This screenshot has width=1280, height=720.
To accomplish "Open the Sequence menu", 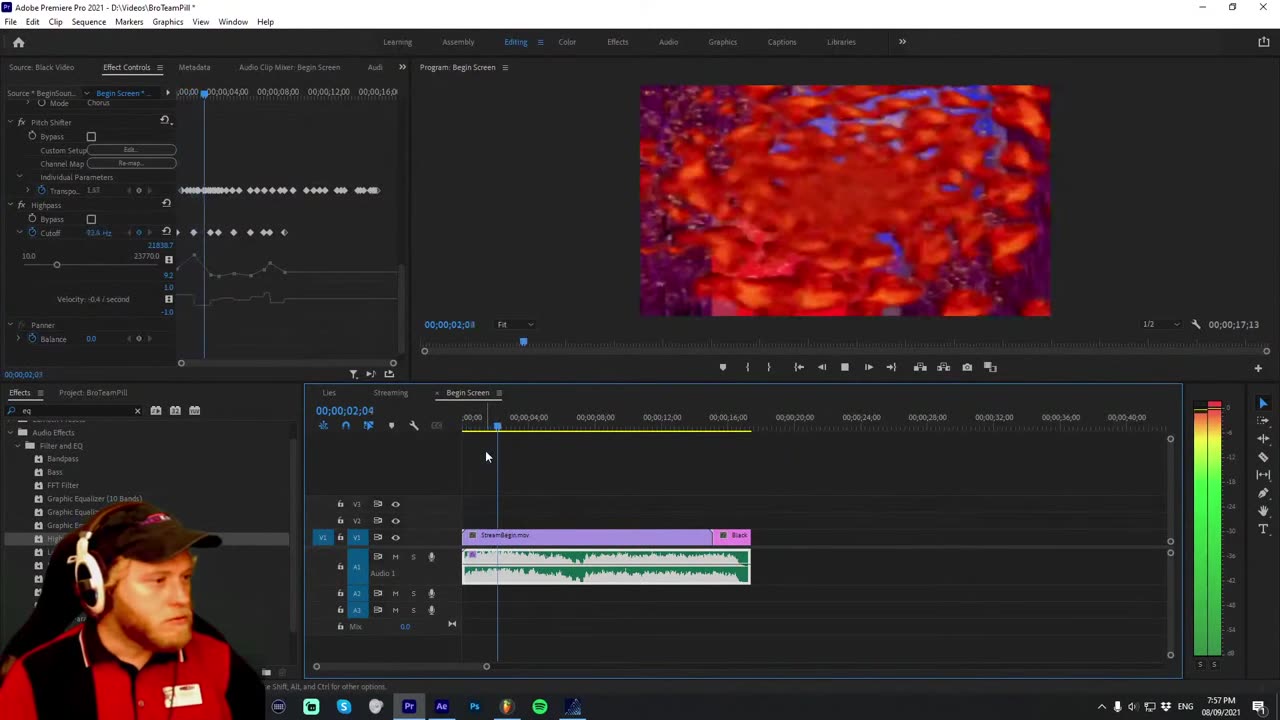I will point(88,22).
